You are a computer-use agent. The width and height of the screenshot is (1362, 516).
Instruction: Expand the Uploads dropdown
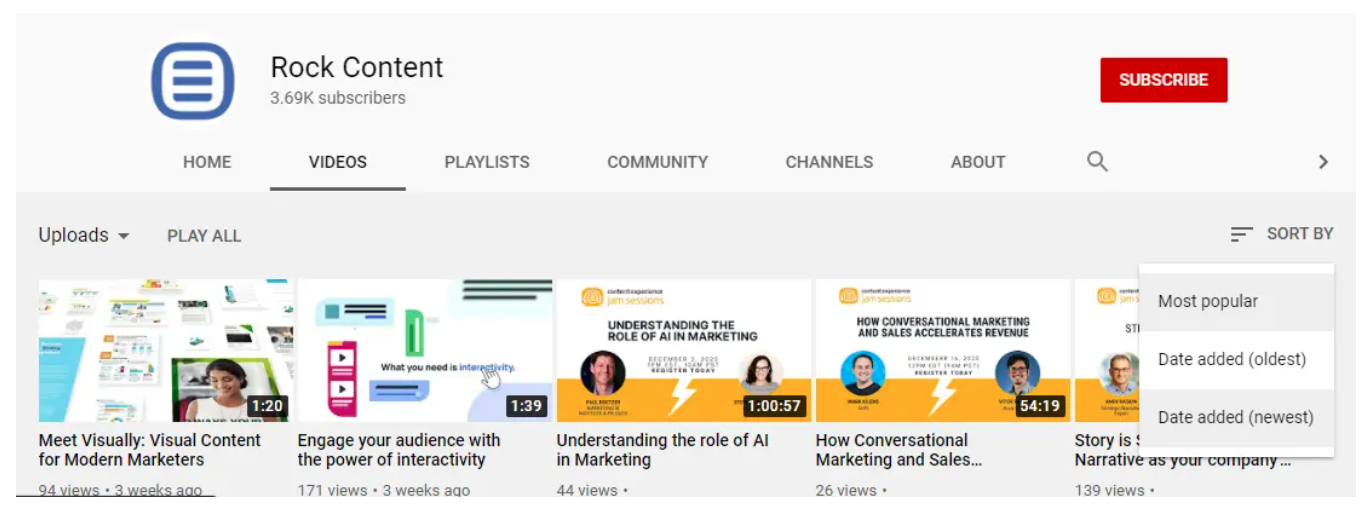tap(84, 235)
